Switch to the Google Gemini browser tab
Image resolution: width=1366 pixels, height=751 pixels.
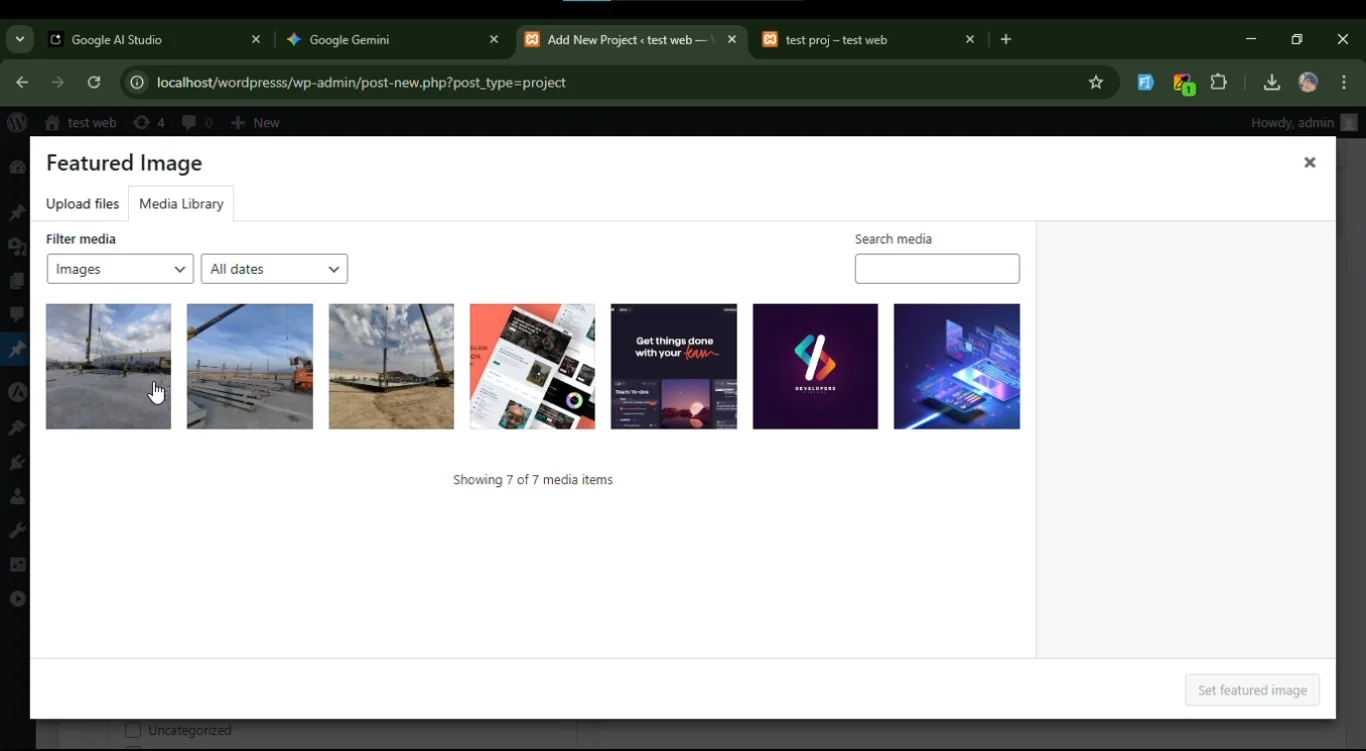392,40
